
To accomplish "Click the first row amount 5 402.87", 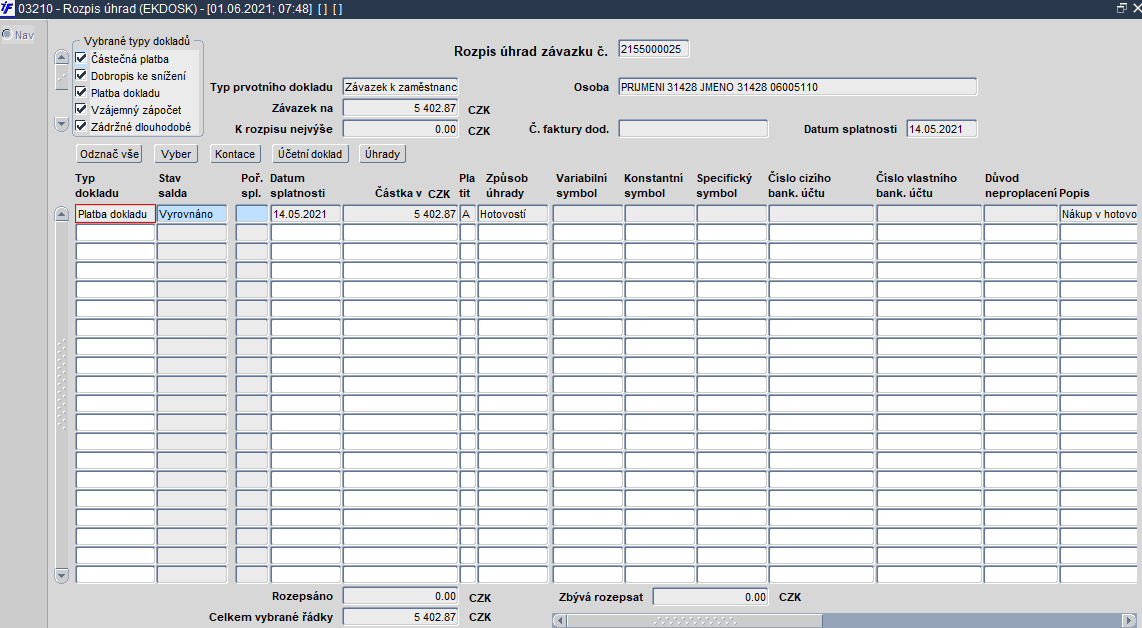I will tap(401, 214).
